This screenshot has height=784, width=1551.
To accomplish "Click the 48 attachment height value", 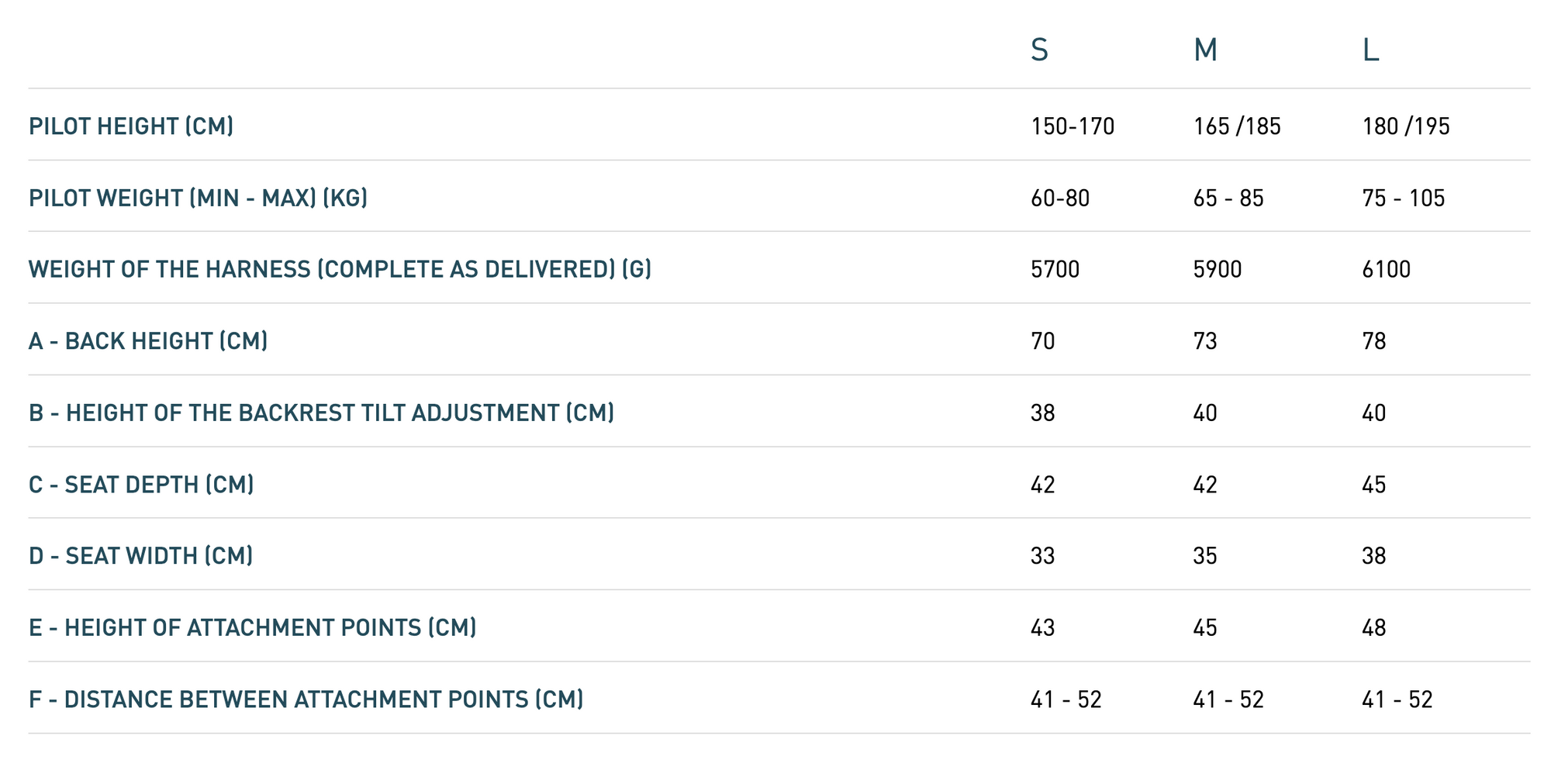I will 1373,627.
